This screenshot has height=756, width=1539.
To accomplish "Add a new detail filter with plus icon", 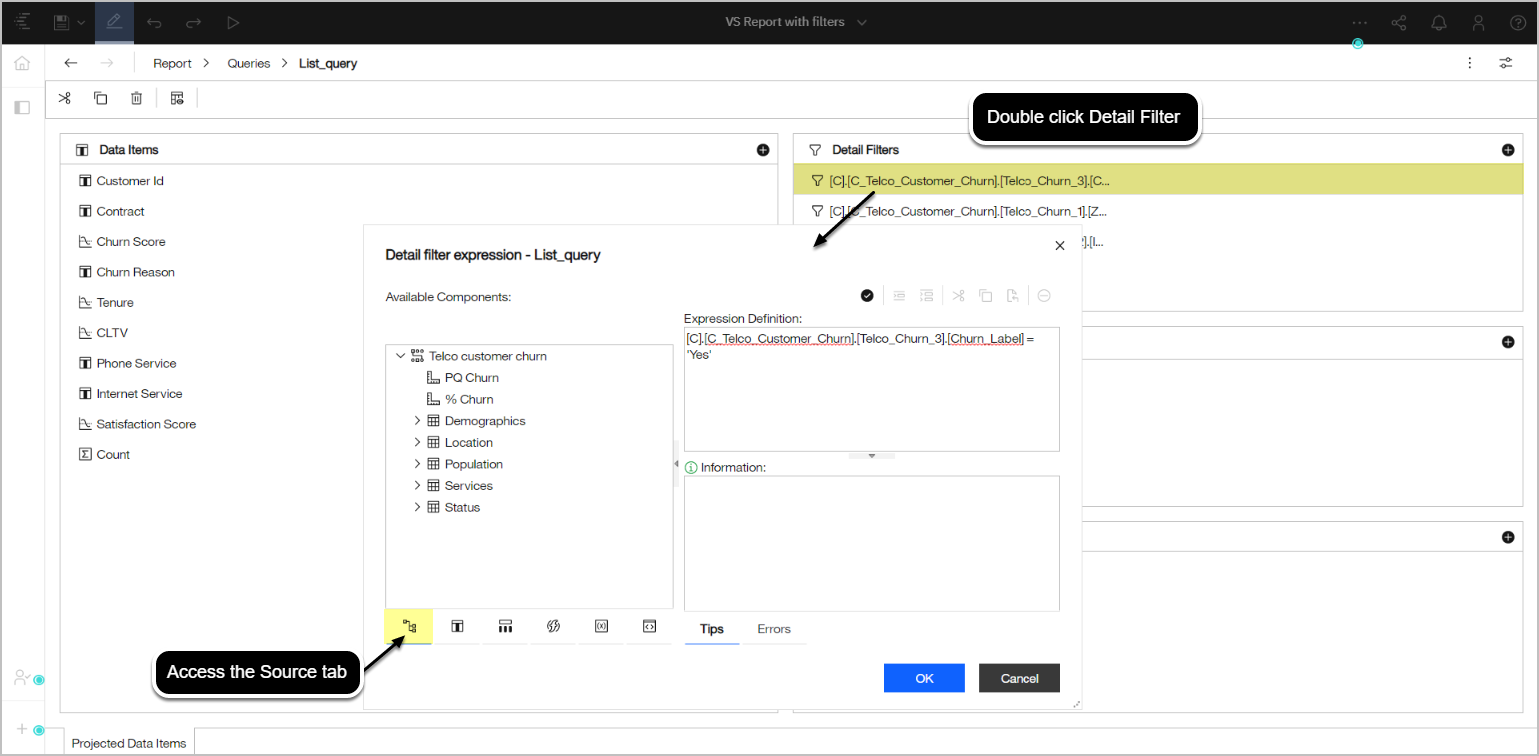I will [1508, 150].
